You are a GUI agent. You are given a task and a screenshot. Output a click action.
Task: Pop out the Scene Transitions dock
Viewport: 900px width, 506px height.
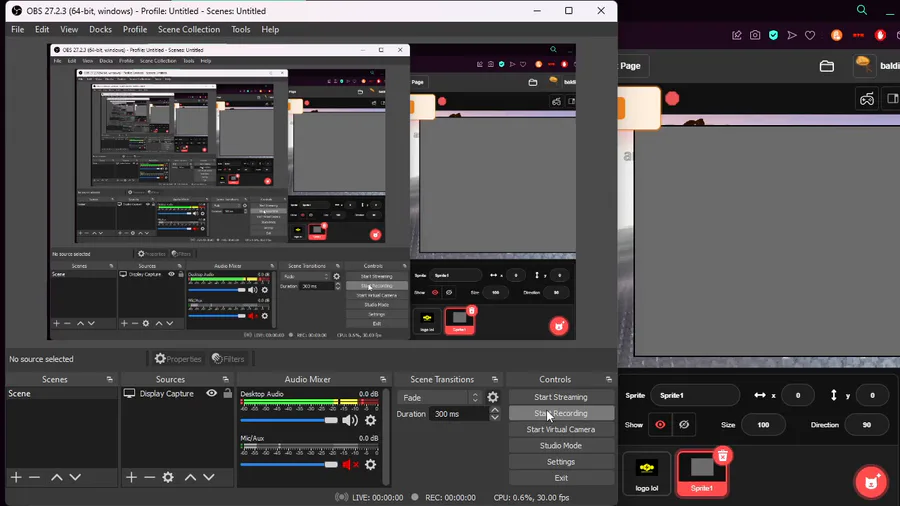(495, 379)
